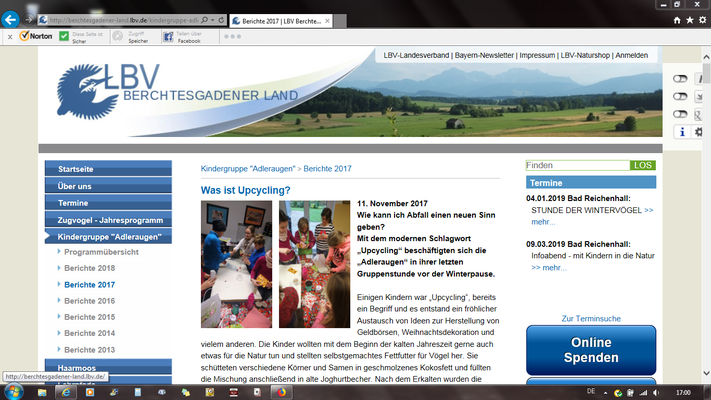Viewport: 711px width, 400px height.
Task: Open the browser Home icon
Action: pos(677,20)
